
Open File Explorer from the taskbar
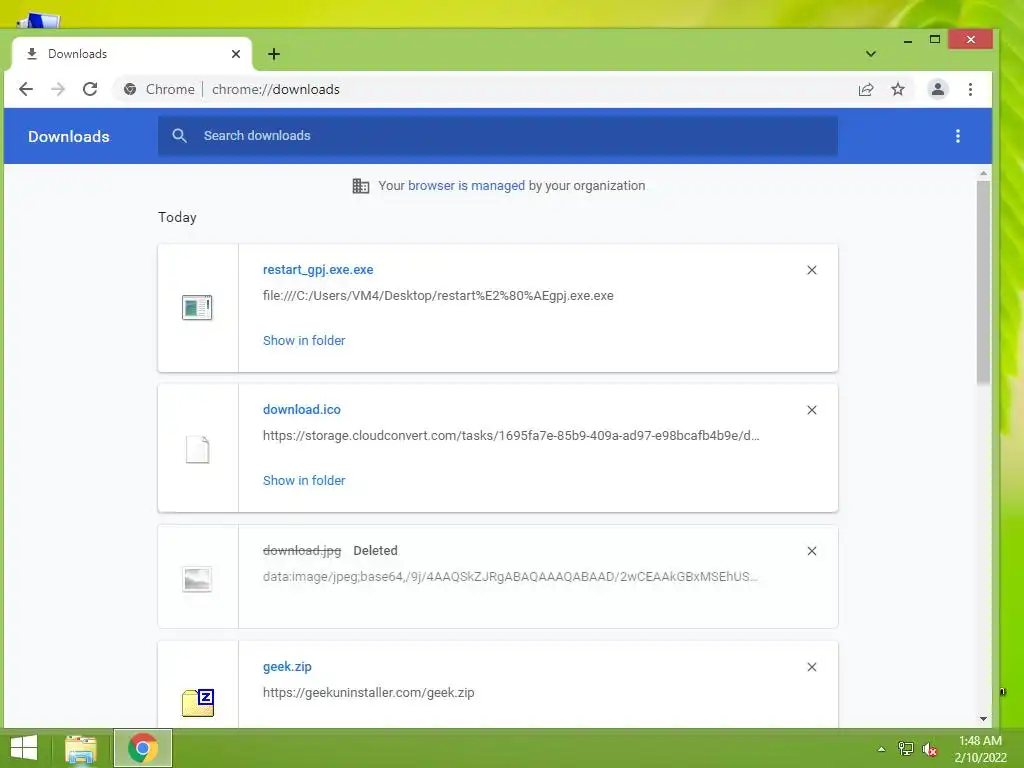click(81, 748)
